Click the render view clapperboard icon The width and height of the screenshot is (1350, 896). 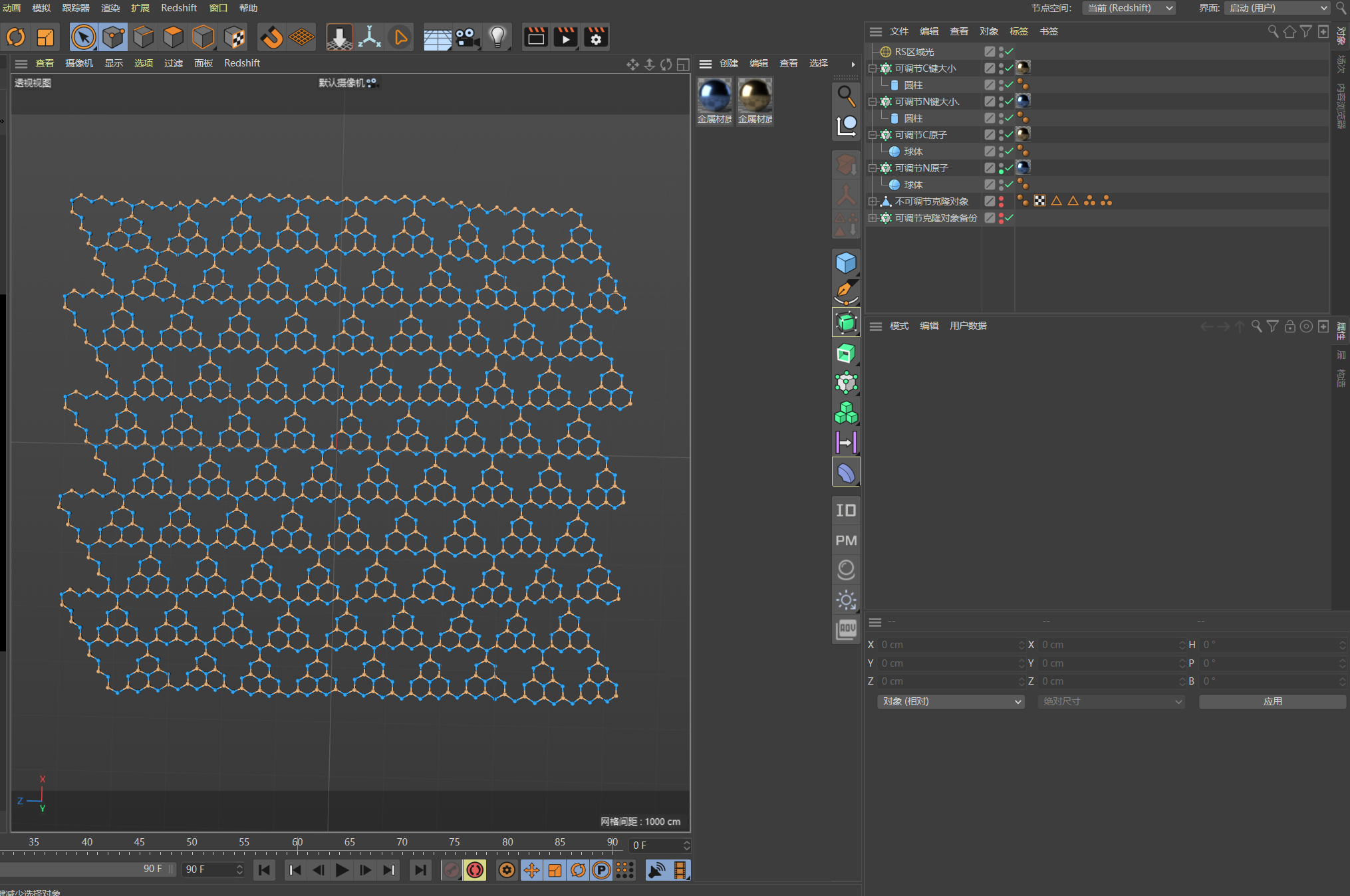(x=535, y=37)
